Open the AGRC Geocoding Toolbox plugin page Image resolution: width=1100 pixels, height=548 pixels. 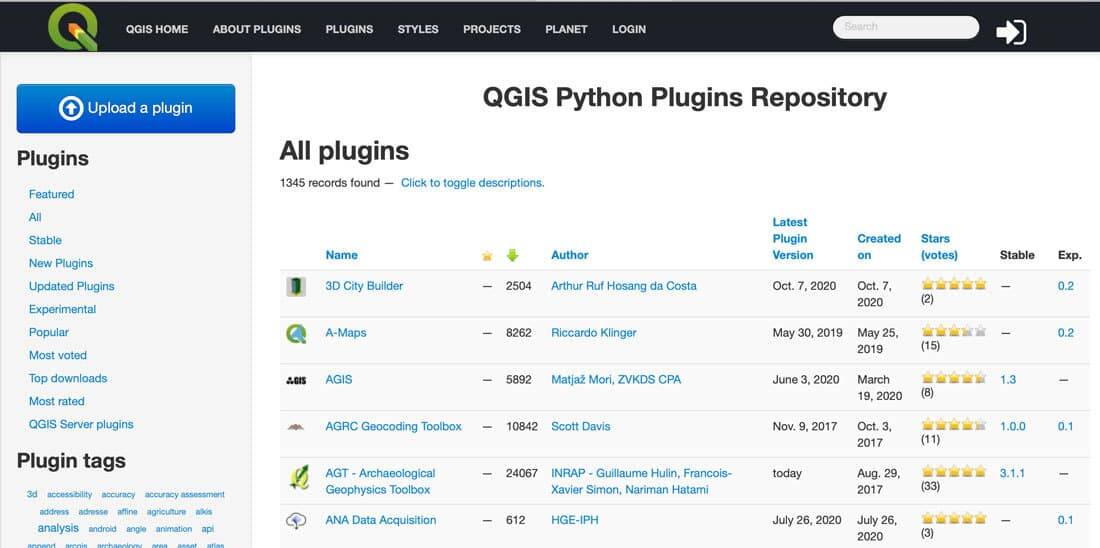click(x=394, y=427)
